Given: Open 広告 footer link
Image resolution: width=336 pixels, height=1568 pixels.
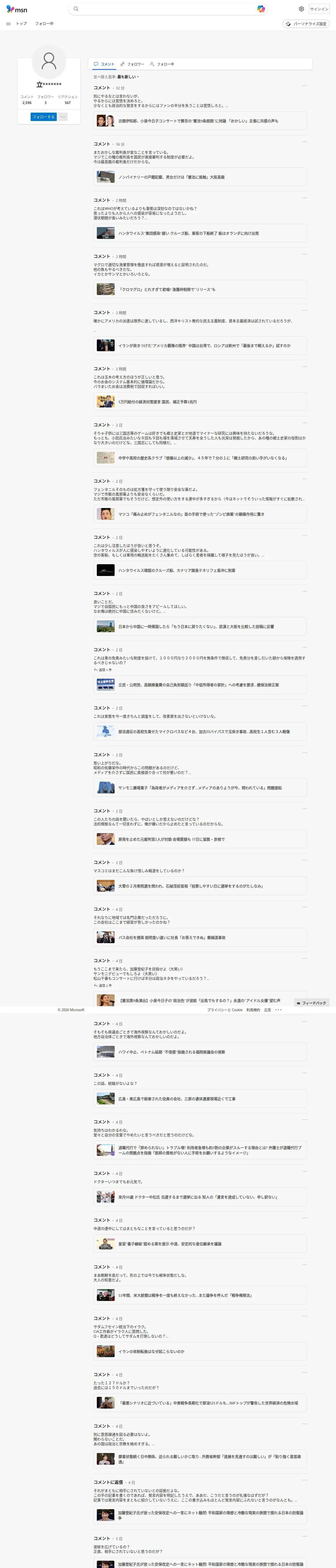Looking at the screenshot, I should coord(268,1010).
